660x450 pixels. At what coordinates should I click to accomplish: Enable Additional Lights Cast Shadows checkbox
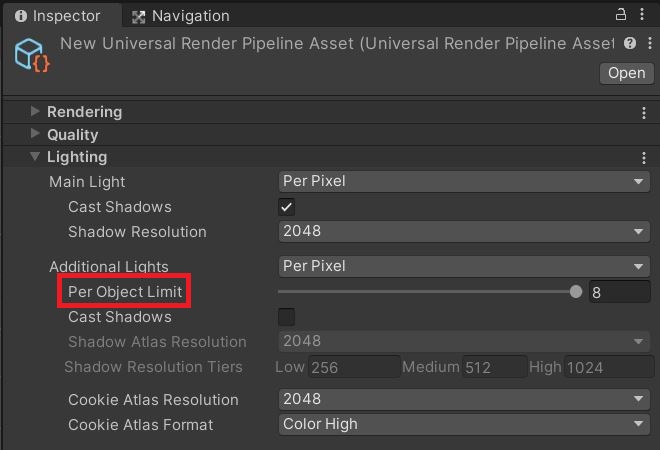pyautogui.click(x=286, y=317)
